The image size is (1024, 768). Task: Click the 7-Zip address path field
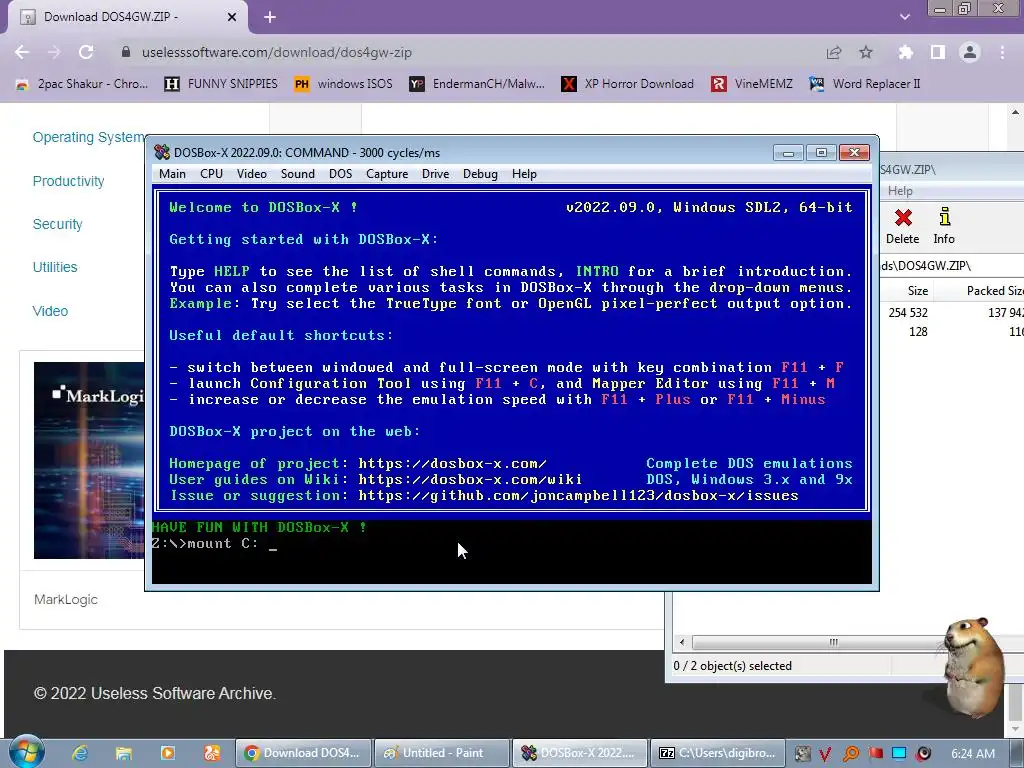click(x=952, y=266)
